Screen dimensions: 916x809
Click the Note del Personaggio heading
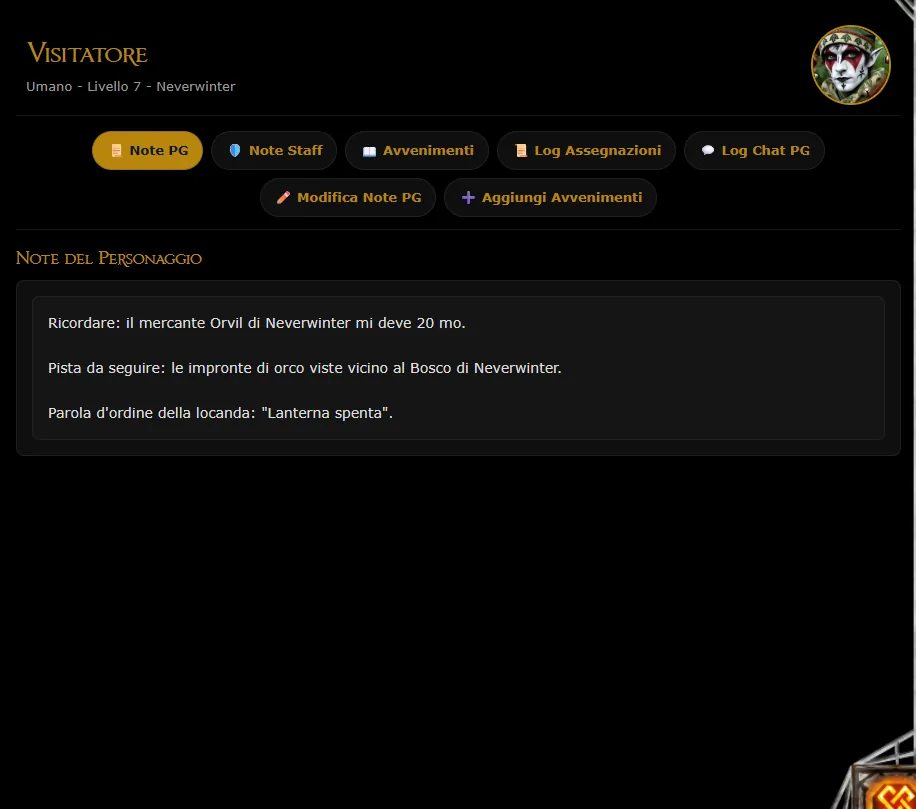[x=109, y=258]
